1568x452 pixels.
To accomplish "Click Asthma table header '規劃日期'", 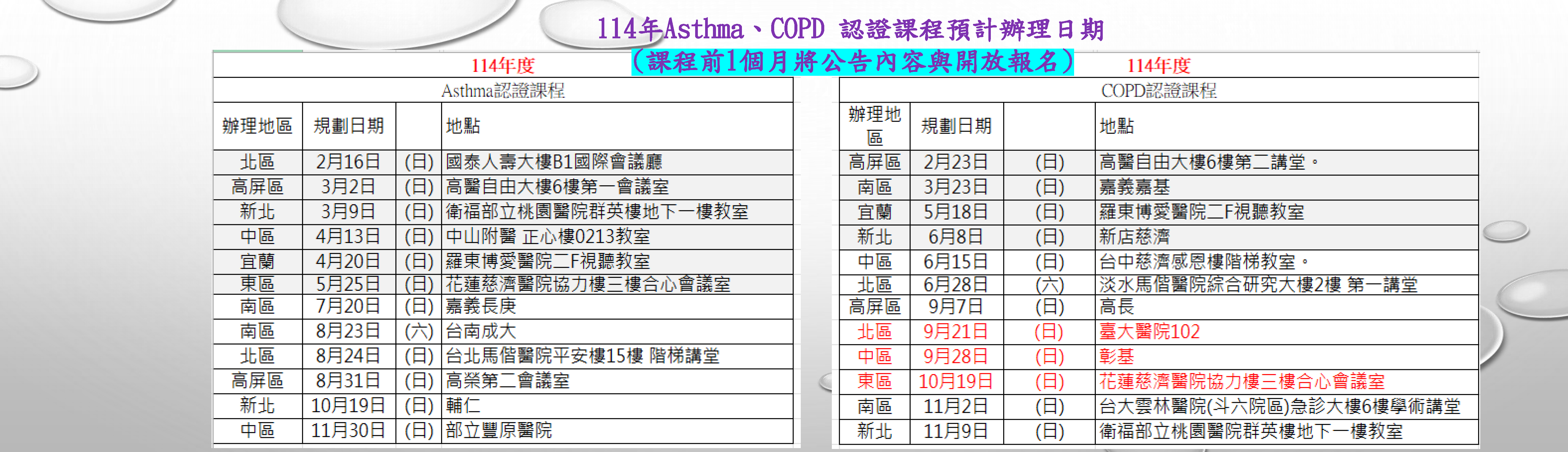I will [x=349, y=126].
